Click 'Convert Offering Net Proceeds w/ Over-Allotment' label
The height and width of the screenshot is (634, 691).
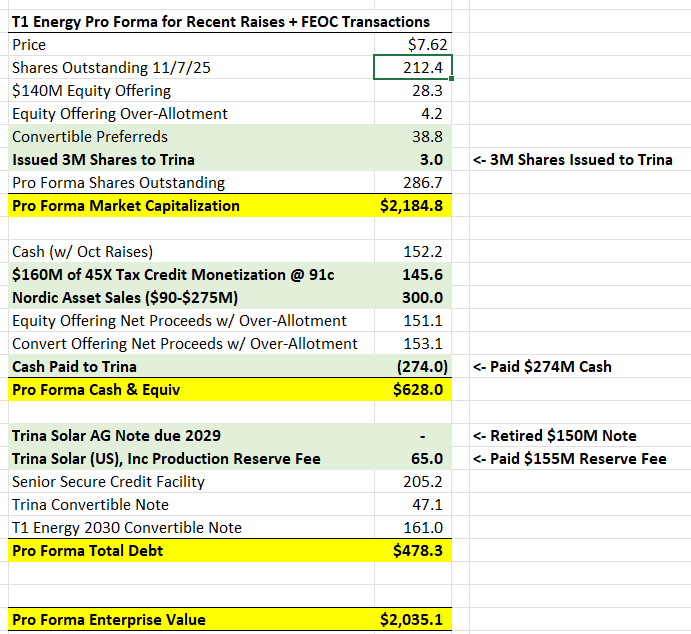(185, 344)
